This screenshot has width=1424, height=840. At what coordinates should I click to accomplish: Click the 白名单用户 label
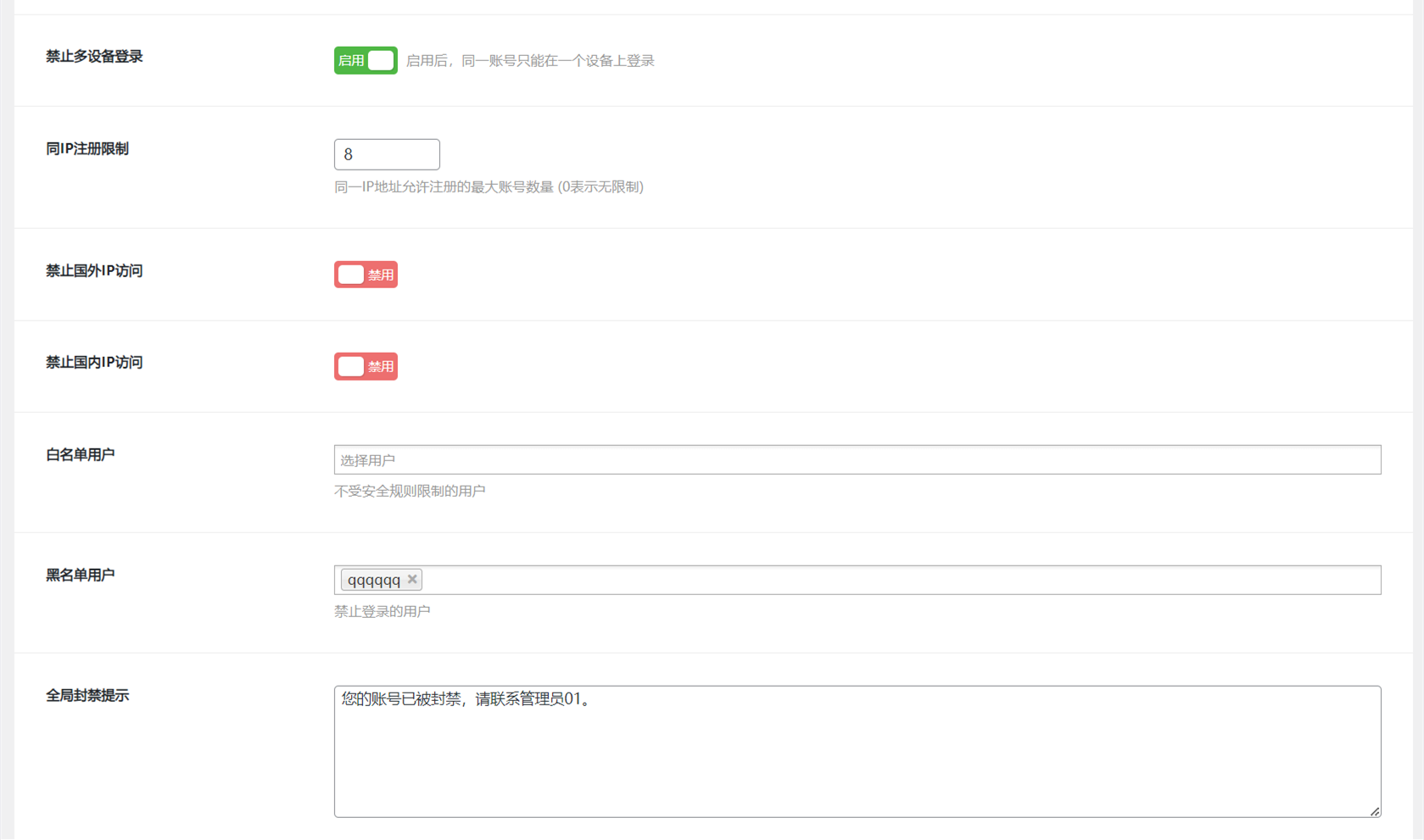pos(81,455)
